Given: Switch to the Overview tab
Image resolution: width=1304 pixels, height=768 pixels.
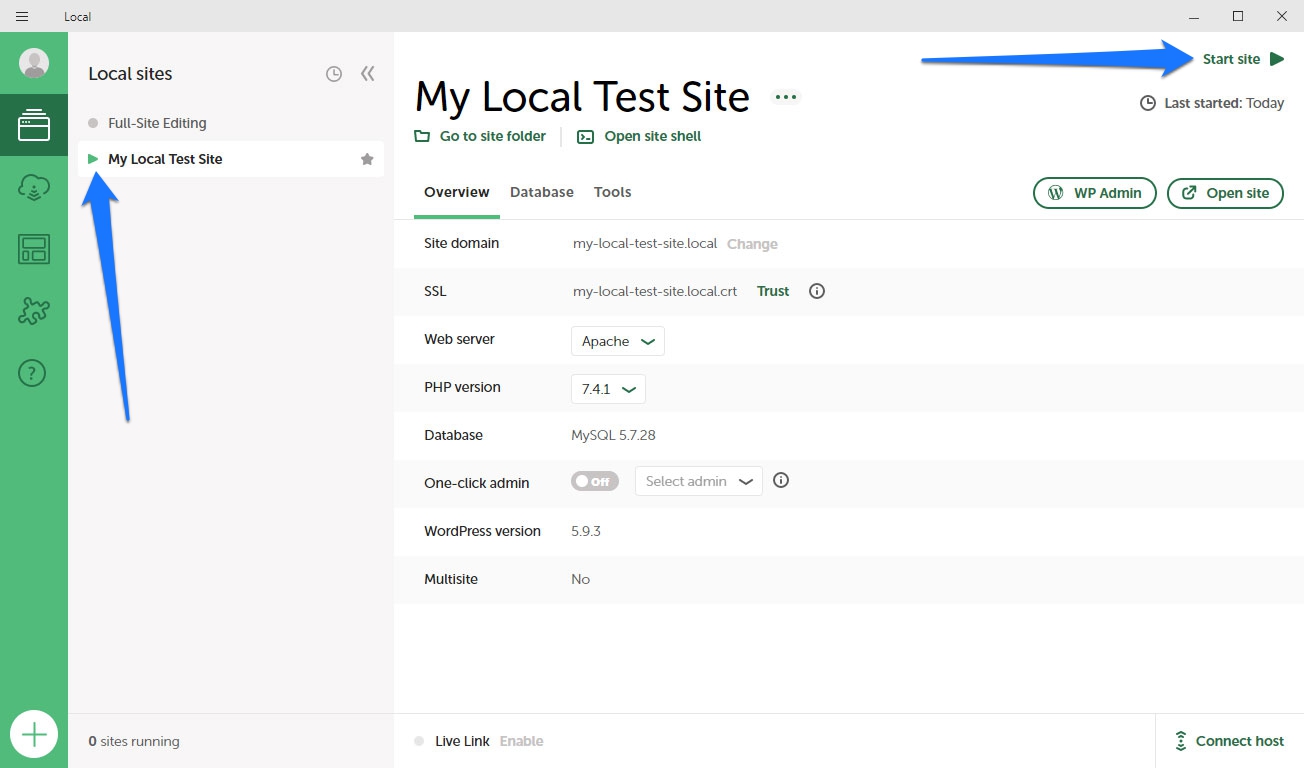Looking at the screenshot, I should click(x=457, y=192).
